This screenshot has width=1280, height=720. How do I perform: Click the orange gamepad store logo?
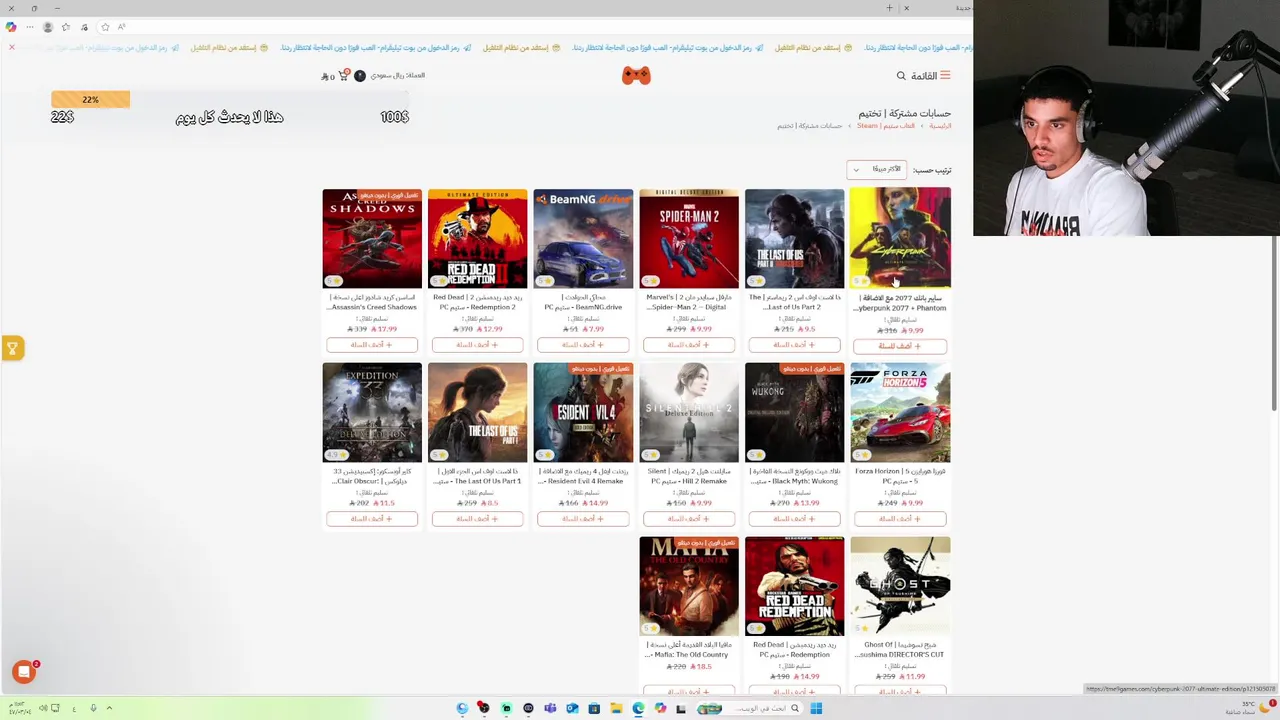[636, 76]
